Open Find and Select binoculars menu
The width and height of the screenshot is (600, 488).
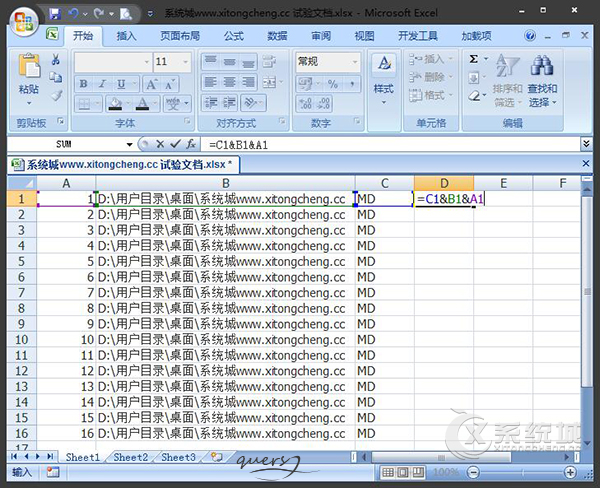coord(542,80)
